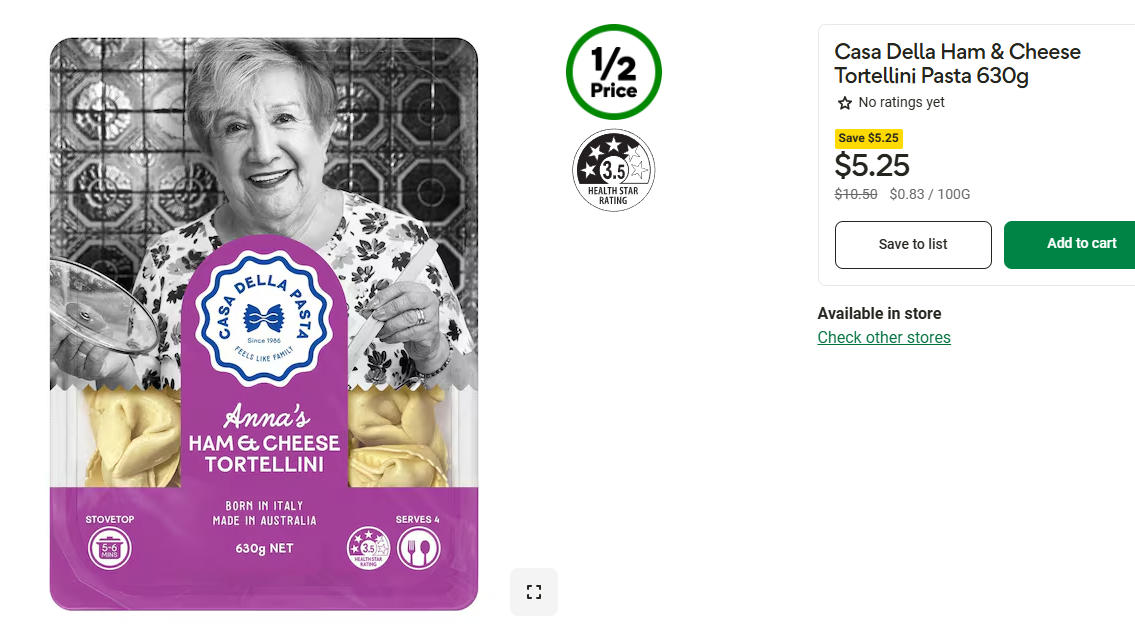Click Anna's Ham & Cheese Tortellini label text
The height and width of the screenshot is (637, 1135).
click(264, 439)
